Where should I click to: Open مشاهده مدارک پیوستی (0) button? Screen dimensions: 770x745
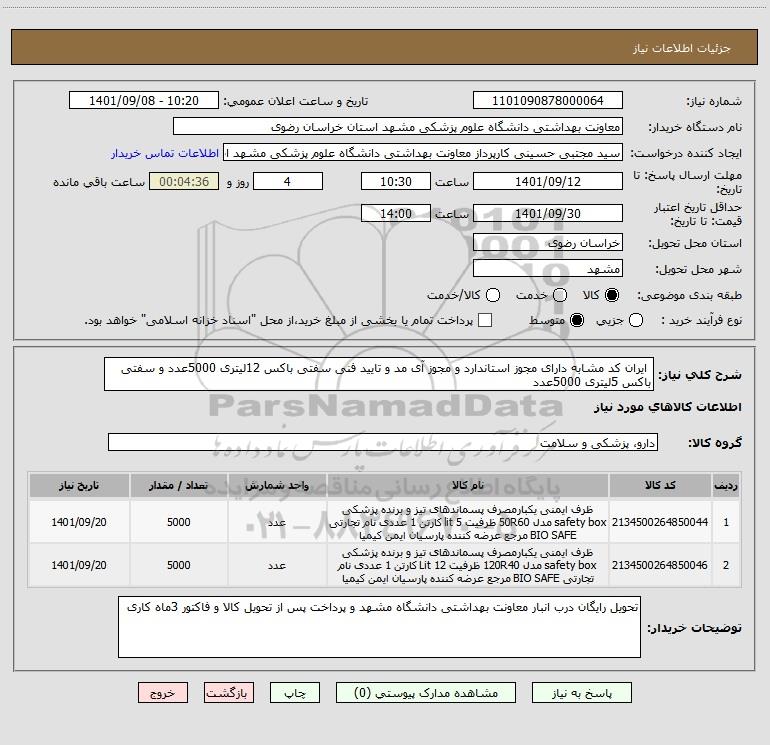pyautogui.click(x=426, y=693)
